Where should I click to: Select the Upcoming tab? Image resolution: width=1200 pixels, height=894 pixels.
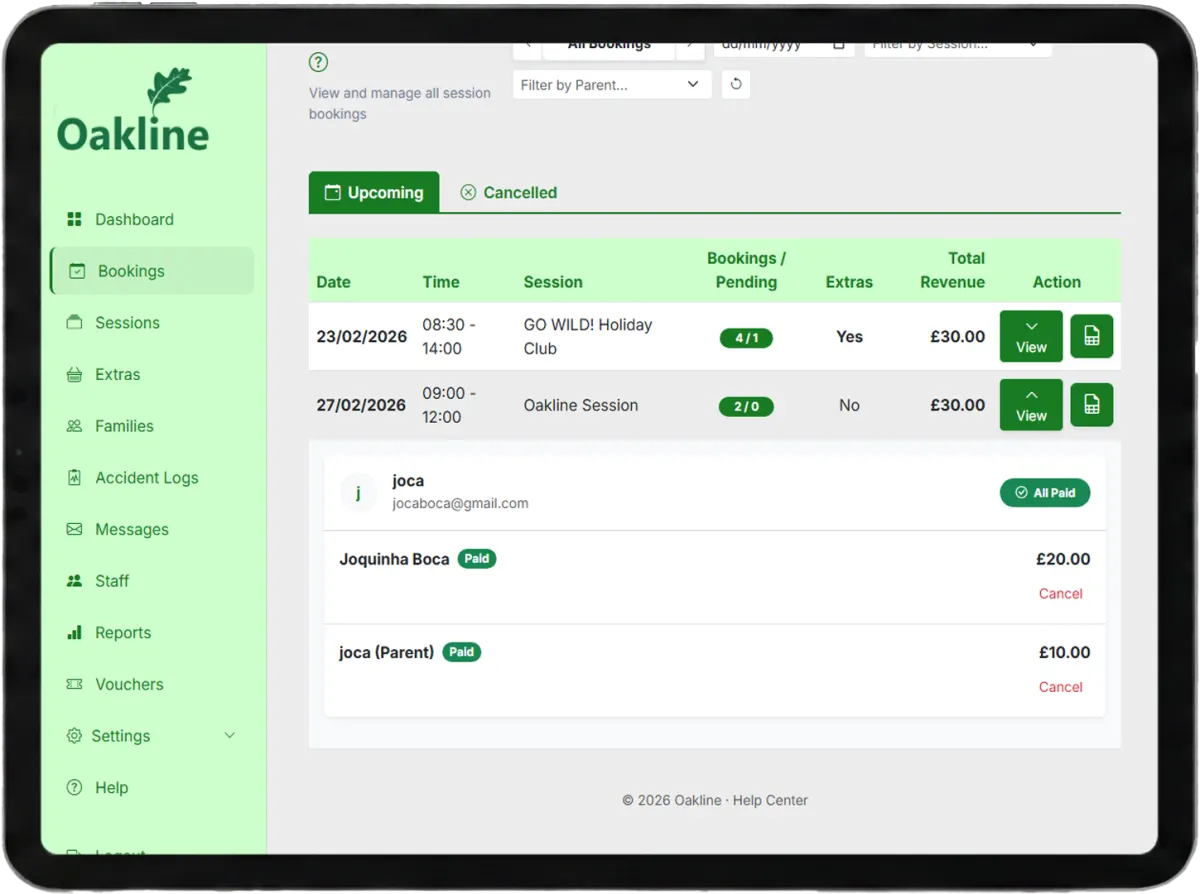coord(374,193)
